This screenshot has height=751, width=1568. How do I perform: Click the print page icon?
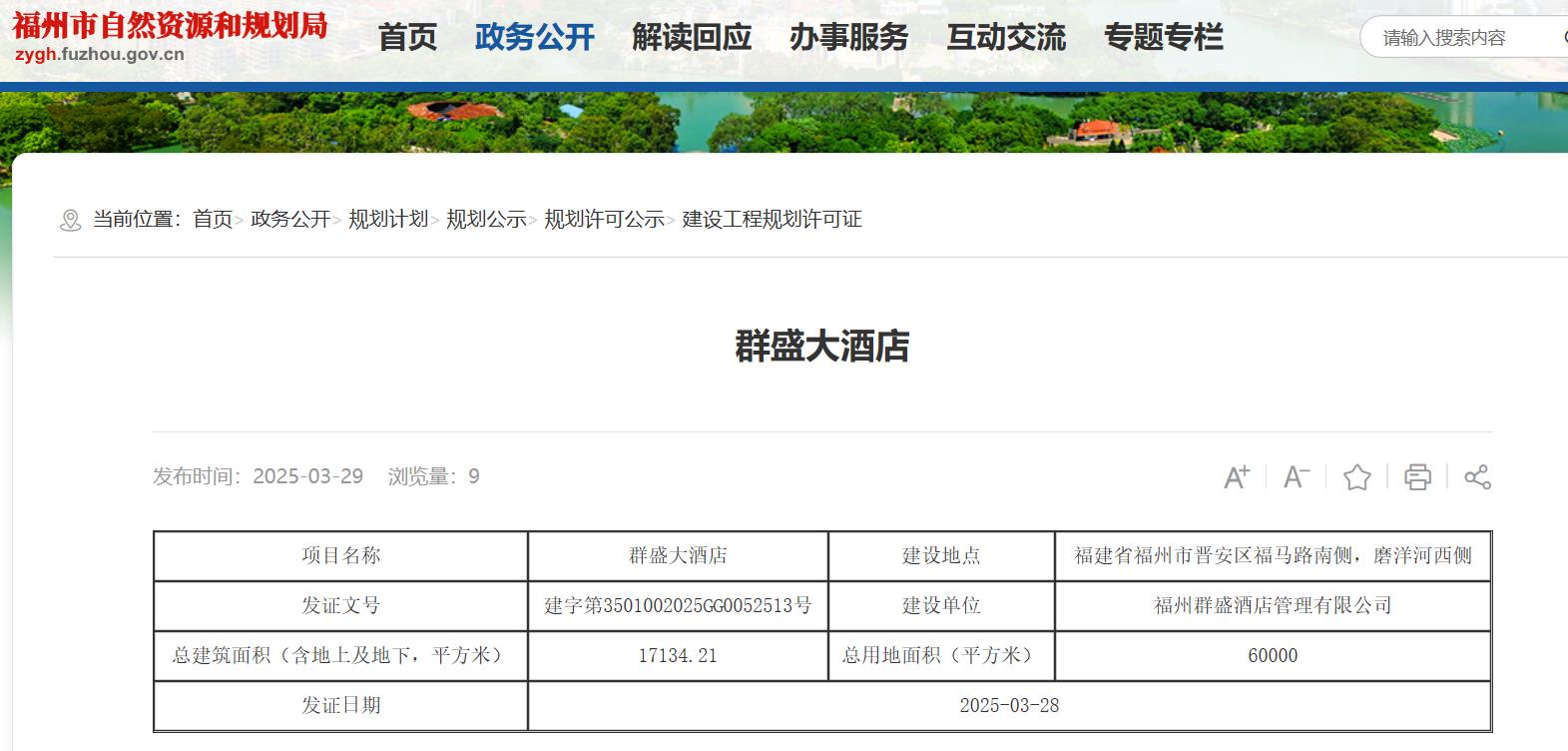[1417, 477]
